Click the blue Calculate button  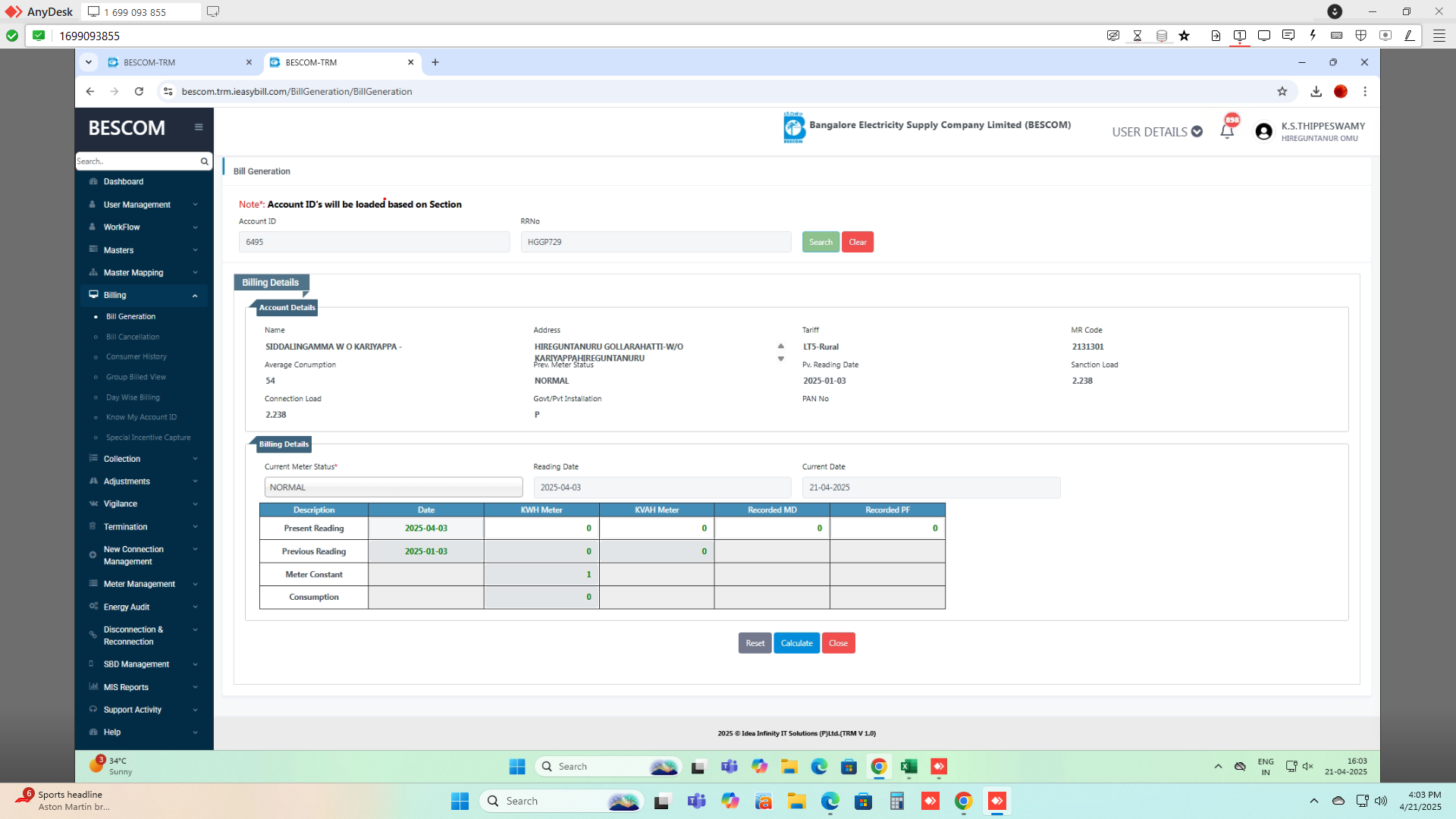pos(796,643)
